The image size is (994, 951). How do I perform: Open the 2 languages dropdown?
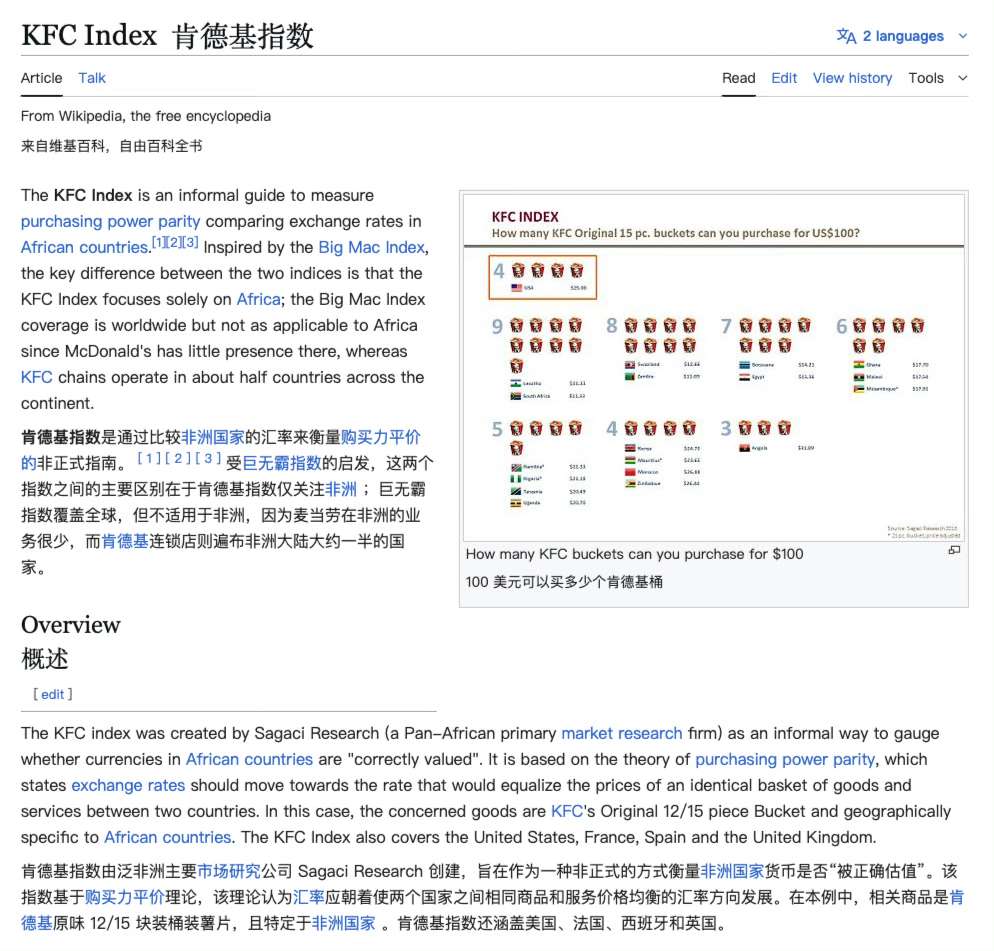(x=901, y=36)
